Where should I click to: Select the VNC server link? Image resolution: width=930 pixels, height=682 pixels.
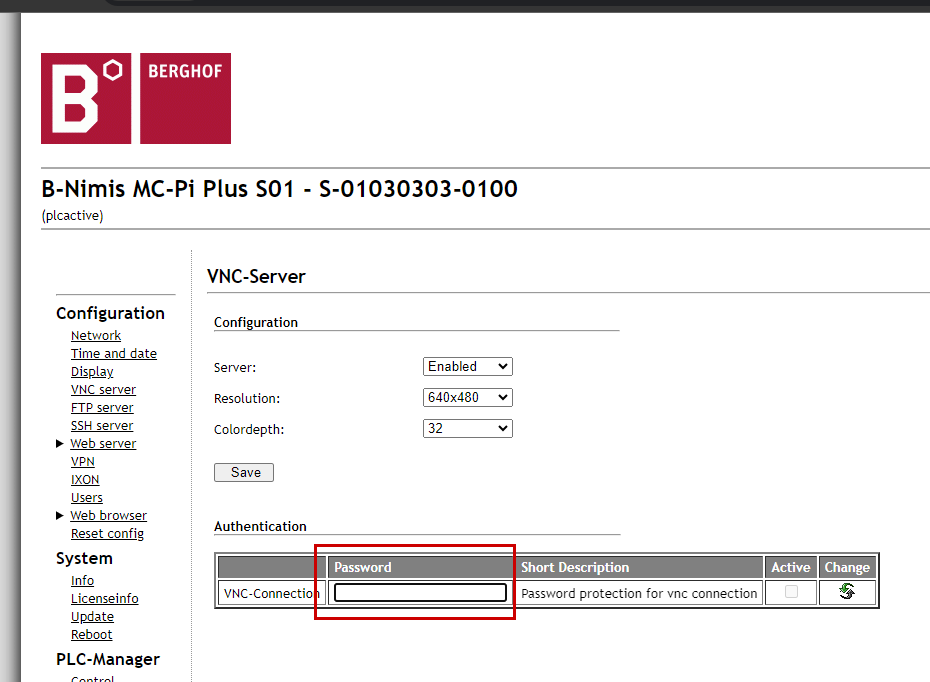[x=103, y=390]
